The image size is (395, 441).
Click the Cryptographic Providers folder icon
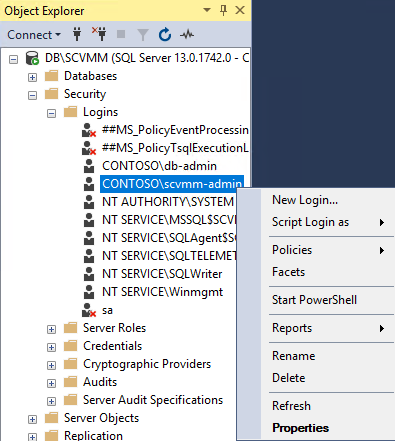click(x=70, y=364)
